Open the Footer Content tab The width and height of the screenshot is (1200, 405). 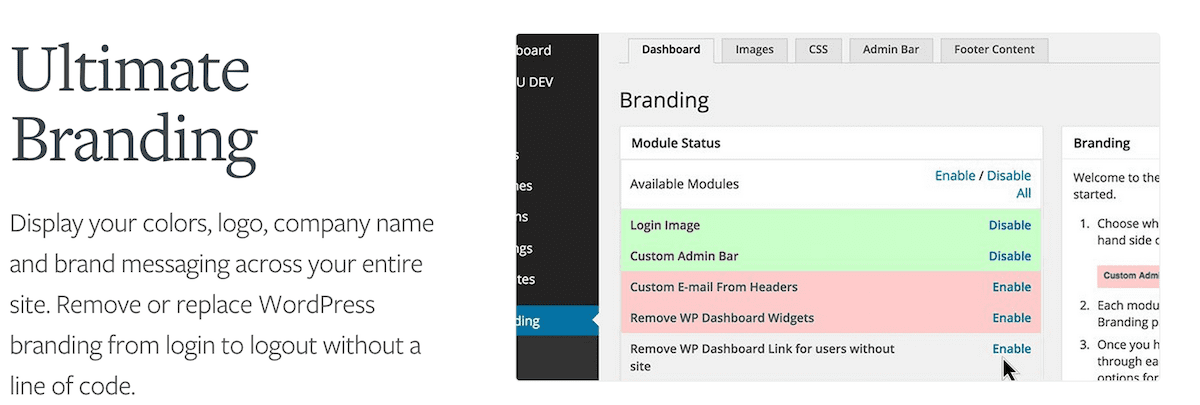click(x=994, y=50)
